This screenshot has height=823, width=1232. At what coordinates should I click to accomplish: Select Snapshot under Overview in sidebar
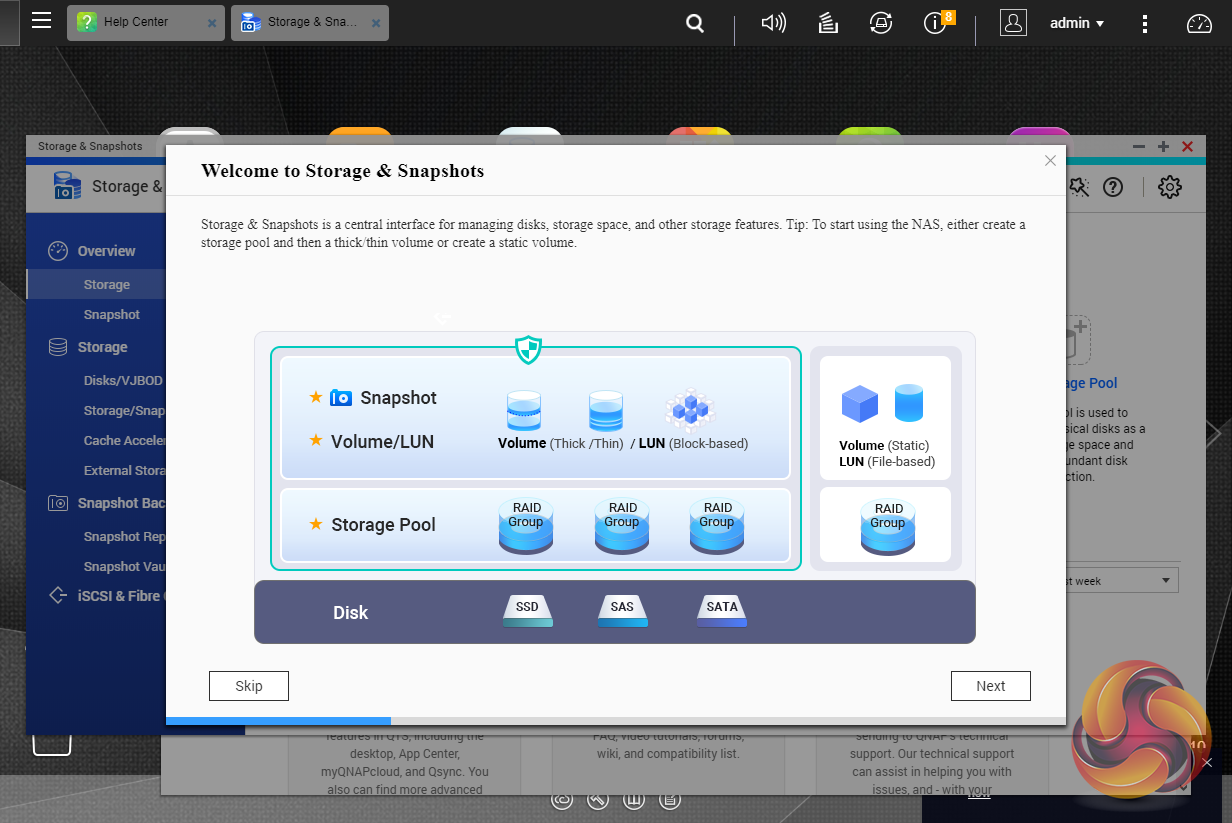112,315
